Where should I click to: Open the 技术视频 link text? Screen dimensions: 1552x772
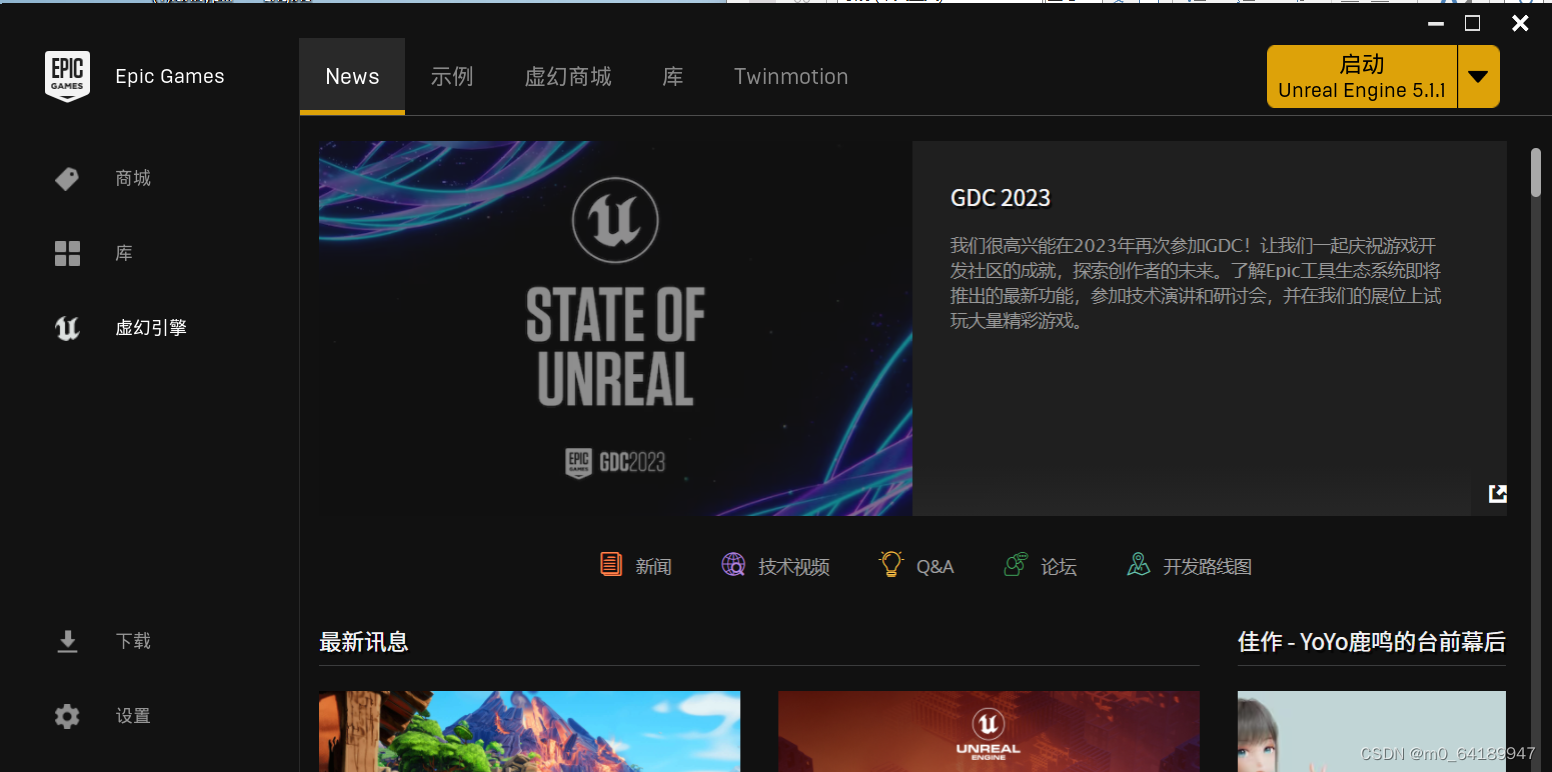pos(794,567)
